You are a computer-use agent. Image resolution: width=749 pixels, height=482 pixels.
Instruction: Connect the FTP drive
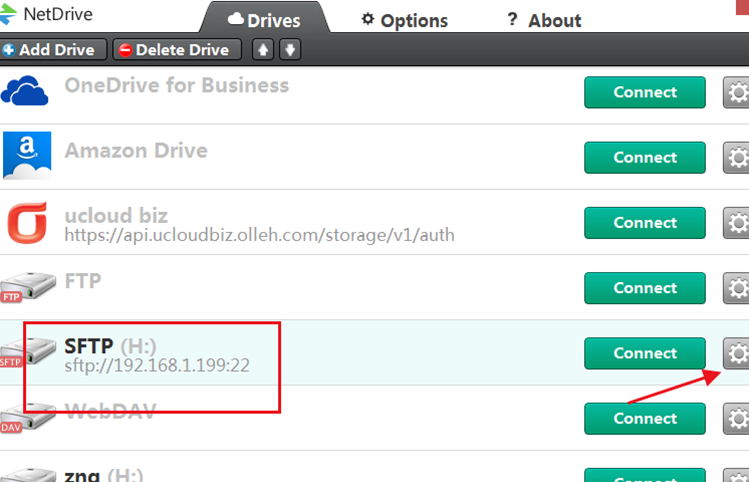(644, 288)
